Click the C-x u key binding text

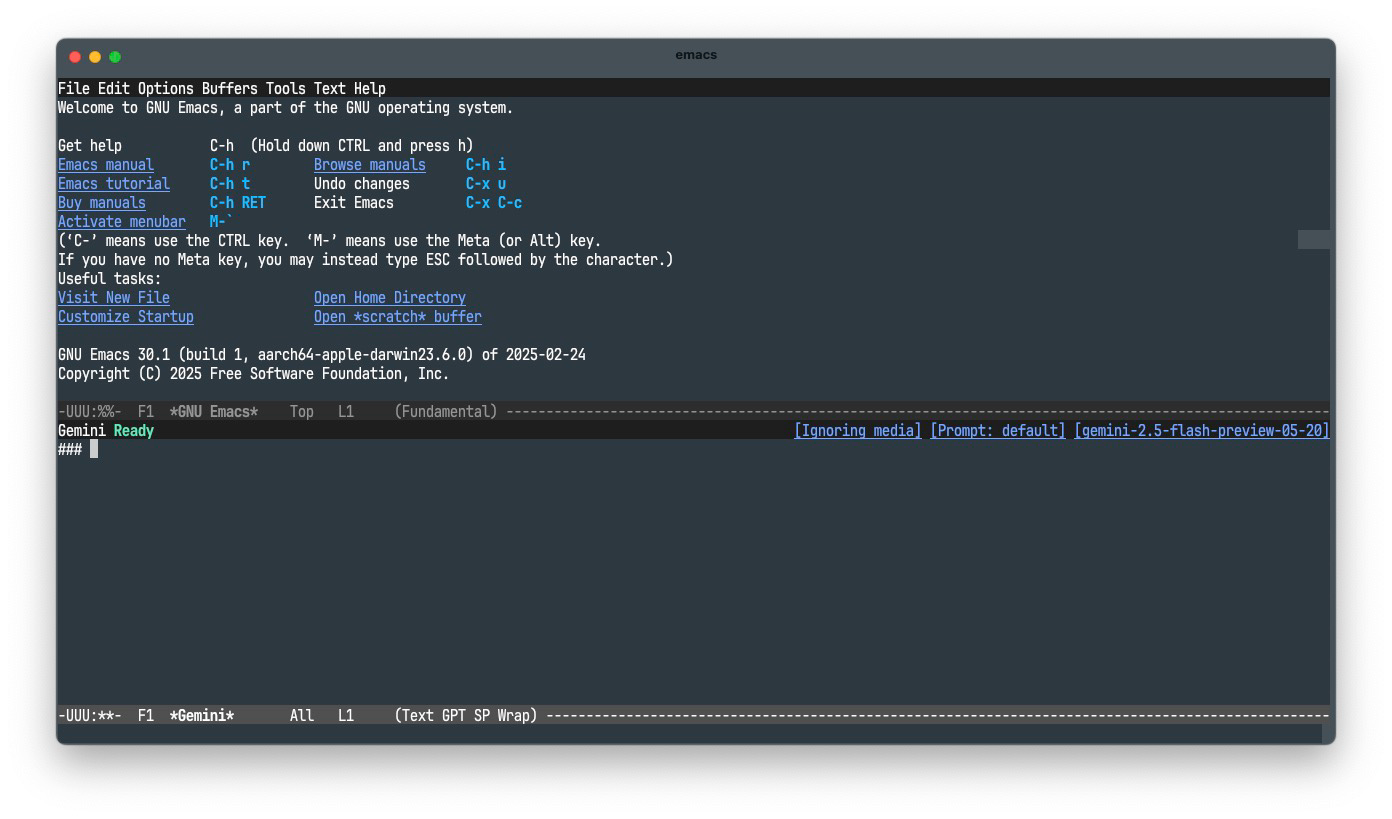pos(486,184)
